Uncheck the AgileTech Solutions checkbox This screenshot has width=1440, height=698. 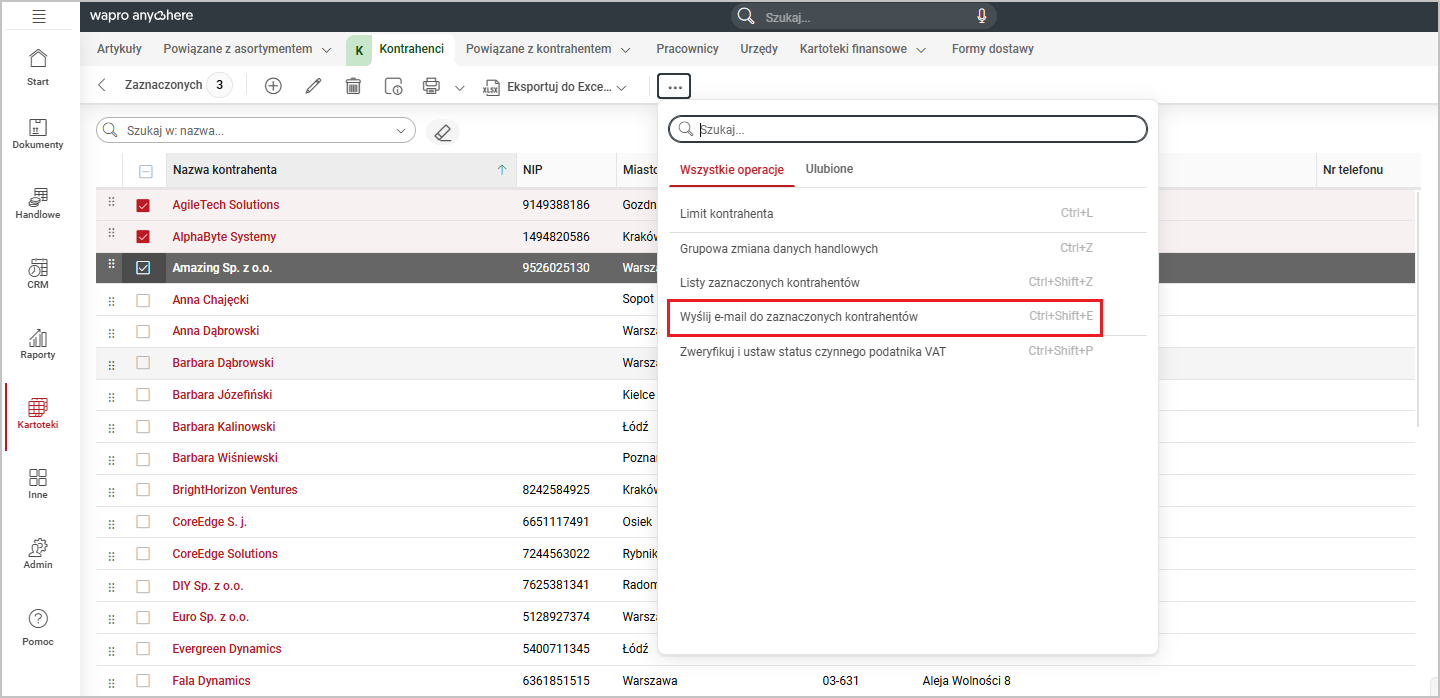[x=143, y=205]
